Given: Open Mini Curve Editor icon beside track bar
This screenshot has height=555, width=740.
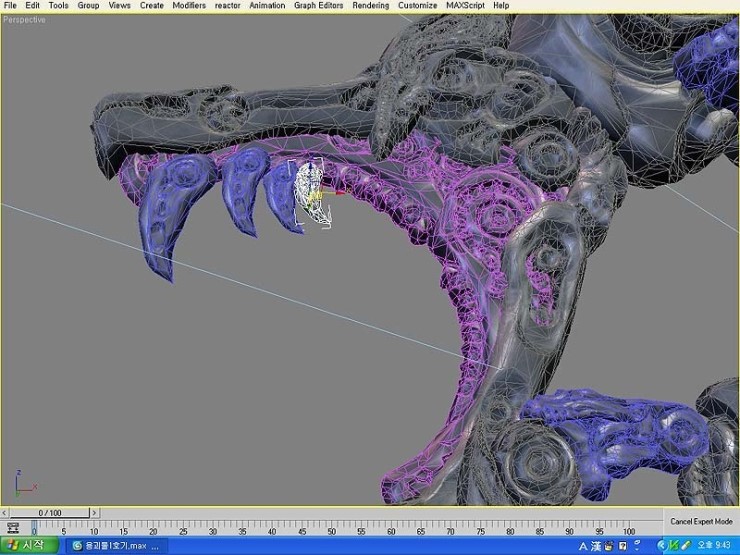Looking at the screenshot, I should tap(13, 528).
